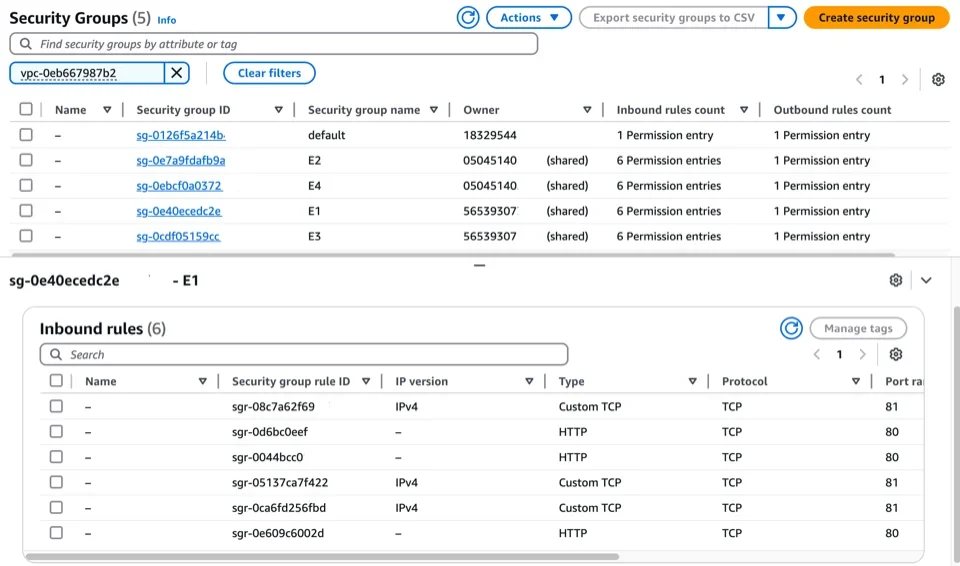This screenshot has width=960, height=566.
Task: Click the horizontal scrollbar under inbound rules
Action: point(320,556)
